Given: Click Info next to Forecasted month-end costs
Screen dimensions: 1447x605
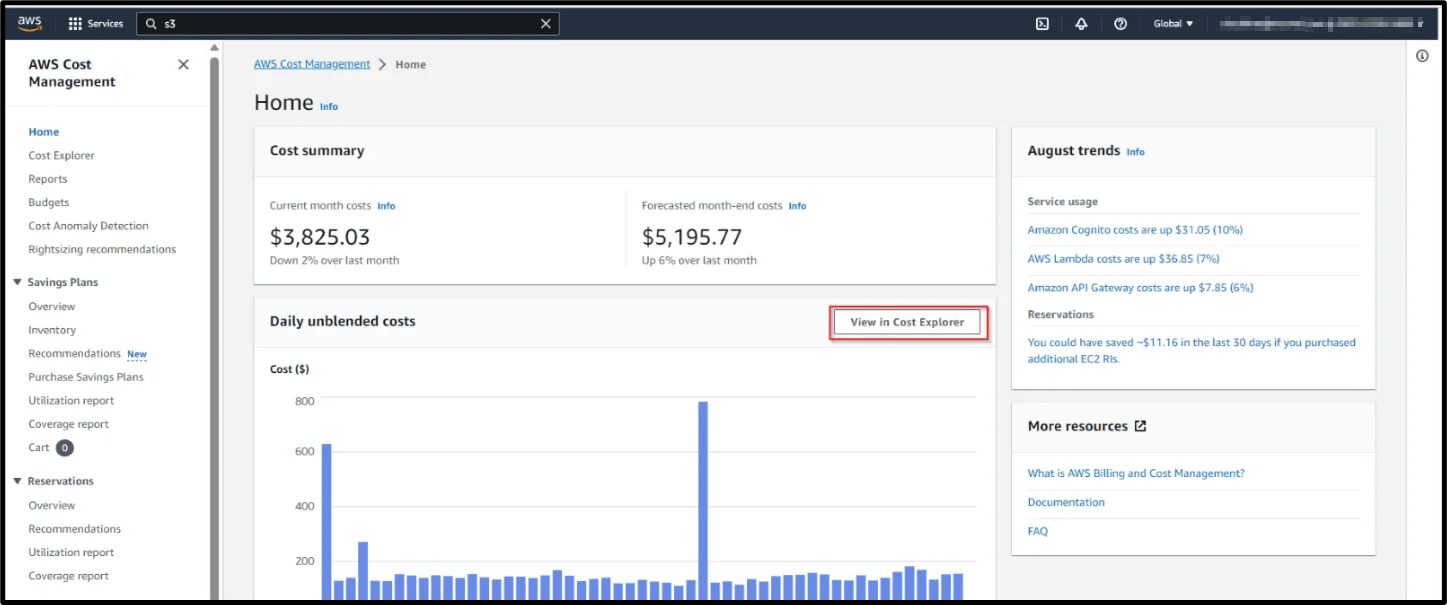Looking at the screenshot, I should pos(797,205).
